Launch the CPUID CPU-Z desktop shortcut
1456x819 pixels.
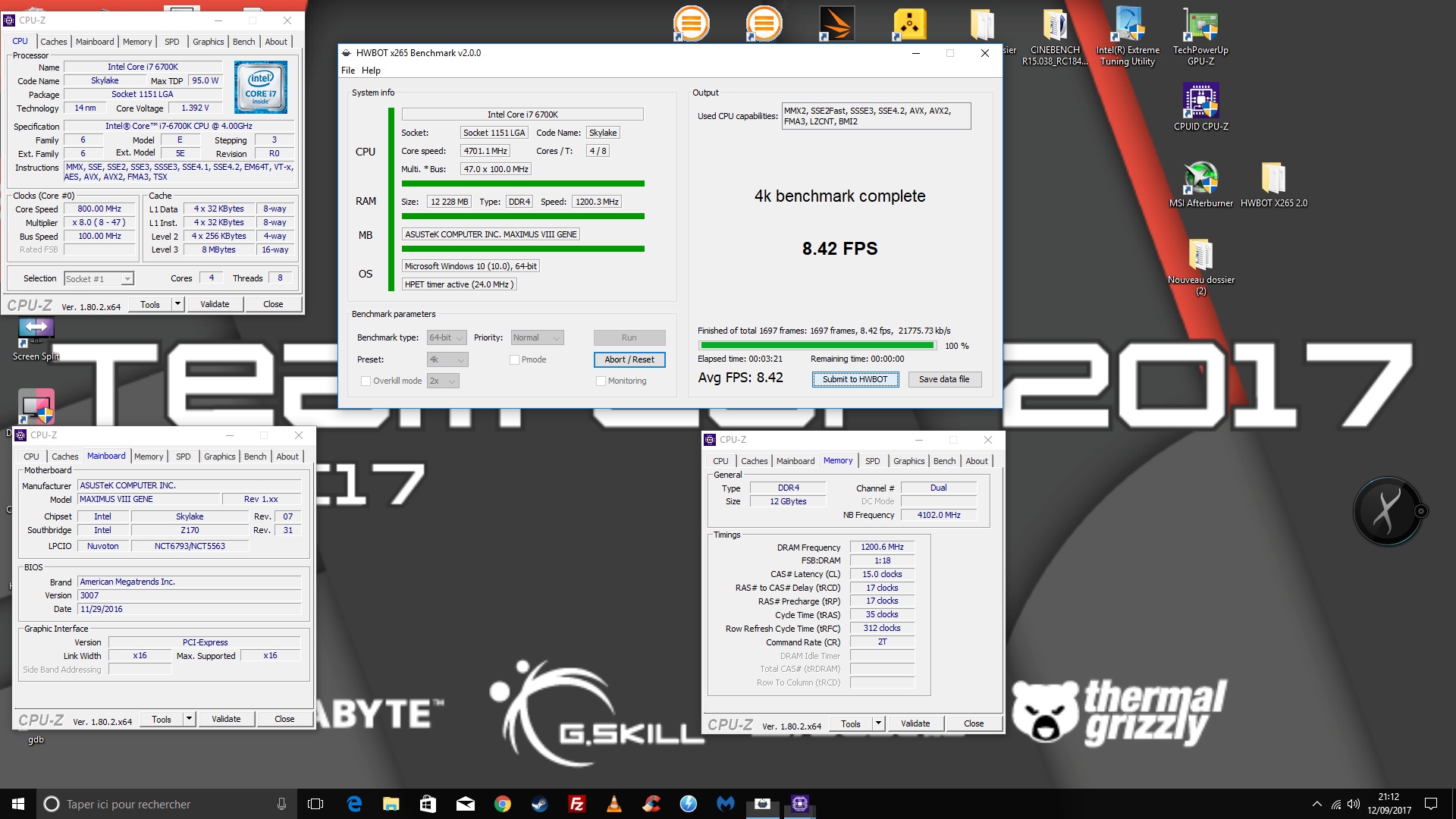point(1201,107)
